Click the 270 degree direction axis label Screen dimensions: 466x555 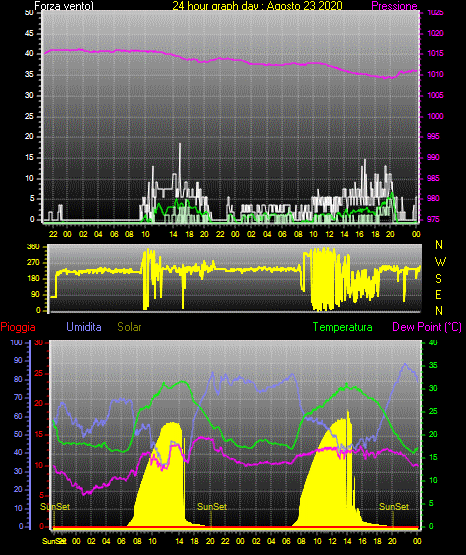pyautogui.click(x=33, y=263)
